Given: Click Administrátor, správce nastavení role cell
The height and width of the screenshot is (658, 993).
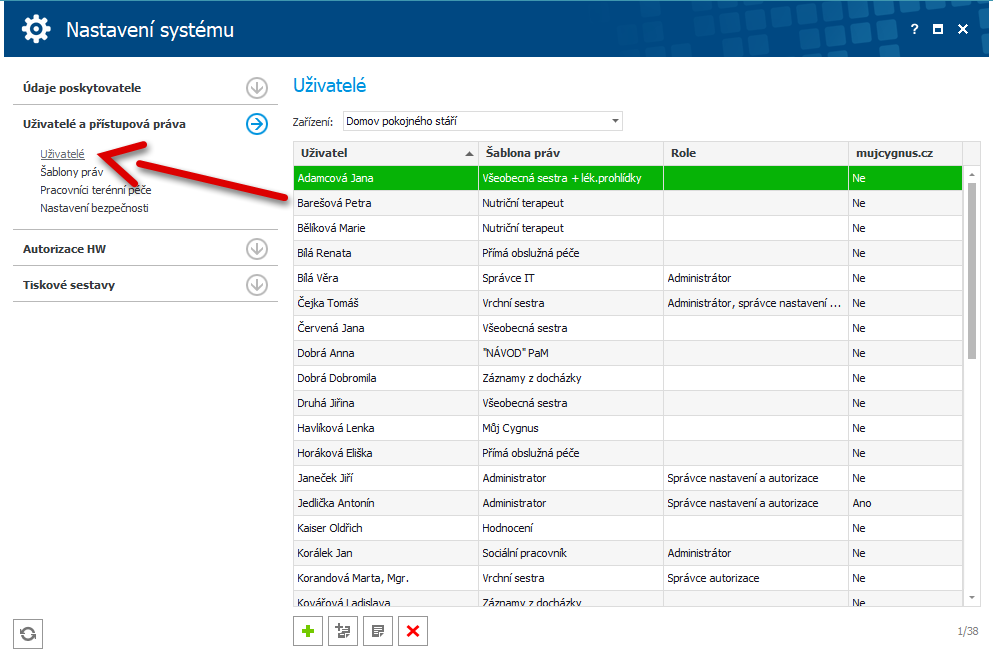Looking at the screenshot, I should tap(756, 303).
